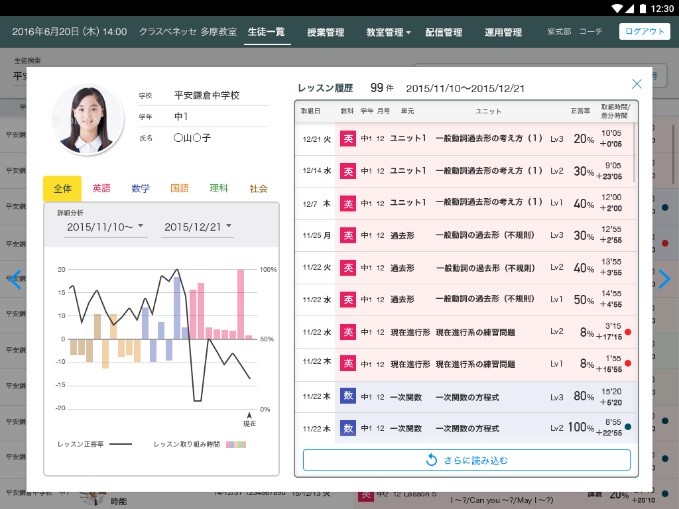Click the red dot on the 現在進行形 Lv2 row
The image size is (679, 509).
tap(627, 332)
